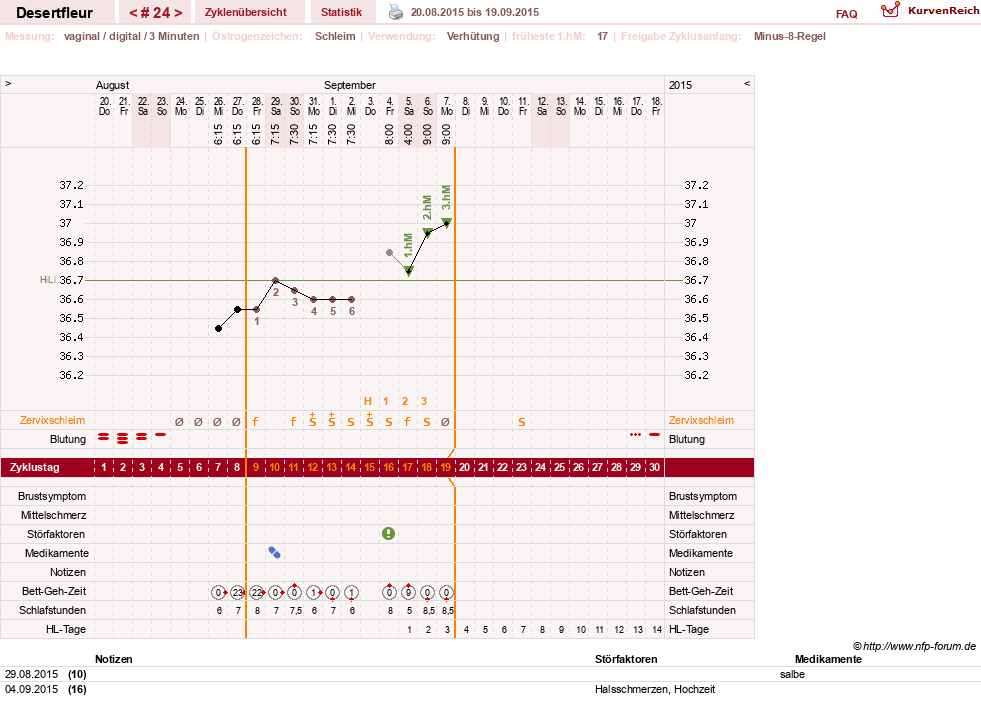
Task: Click Schlafstunden value 7,5
Action: click(295, 610)
